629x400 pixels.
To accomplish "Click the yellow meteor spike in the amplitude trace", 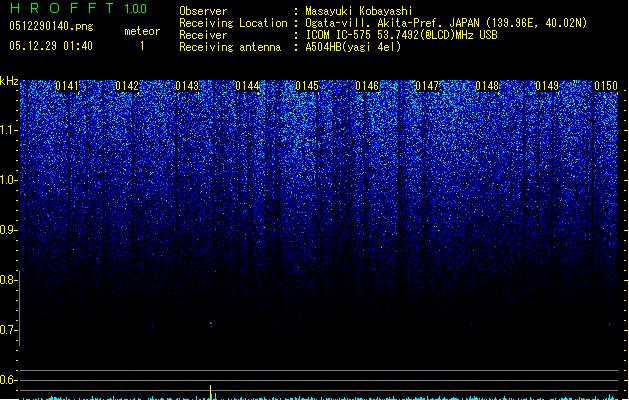I will coord(211,392).
